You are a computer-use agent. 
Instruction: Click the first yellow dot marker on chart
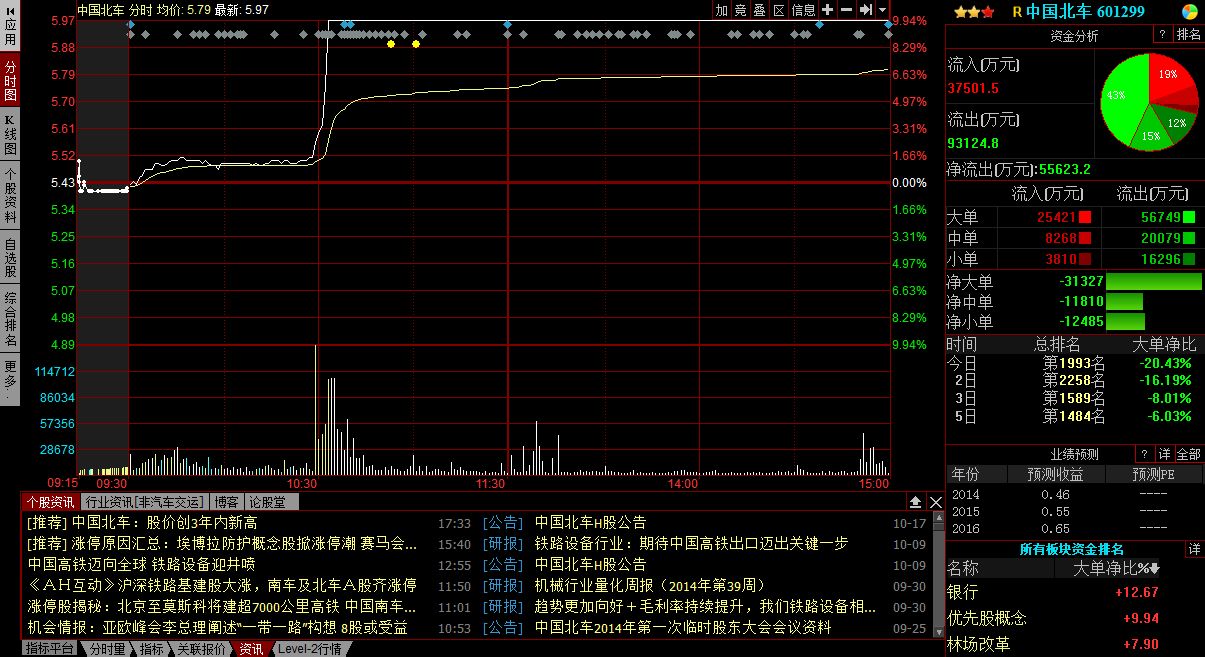coord(391,44)
